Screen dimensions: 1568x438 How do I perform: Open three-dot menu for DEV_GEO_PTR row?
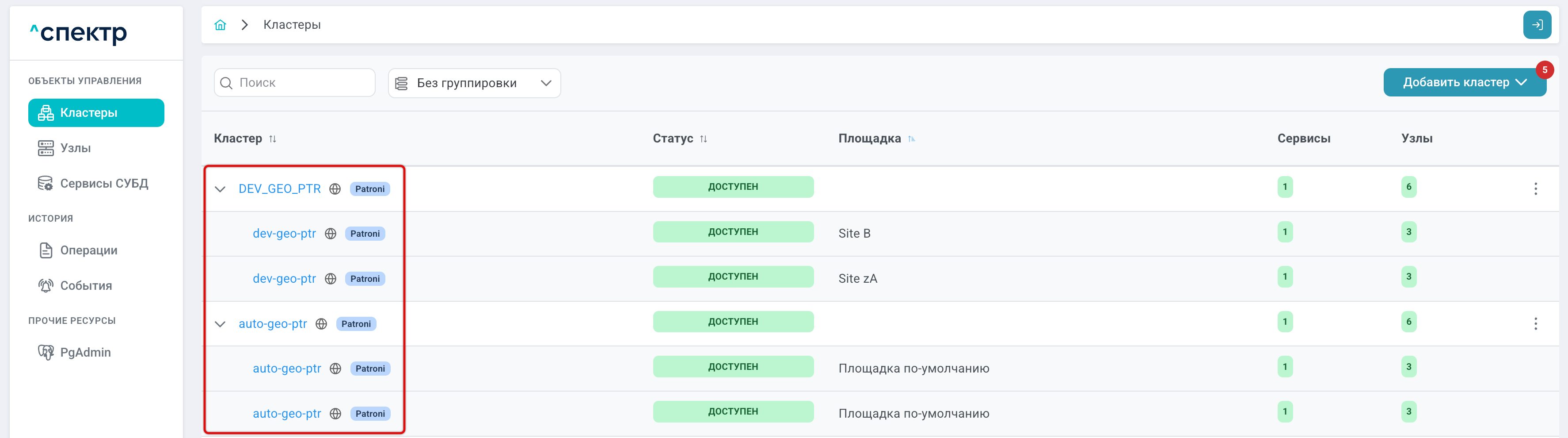1535,189
